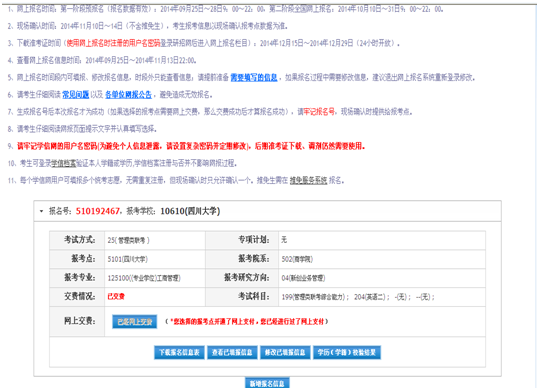Open the 常见问题 link
Image resolution: width=539 pixels, height=390 pixels.
pyautogui.click(x=76, y=94)
